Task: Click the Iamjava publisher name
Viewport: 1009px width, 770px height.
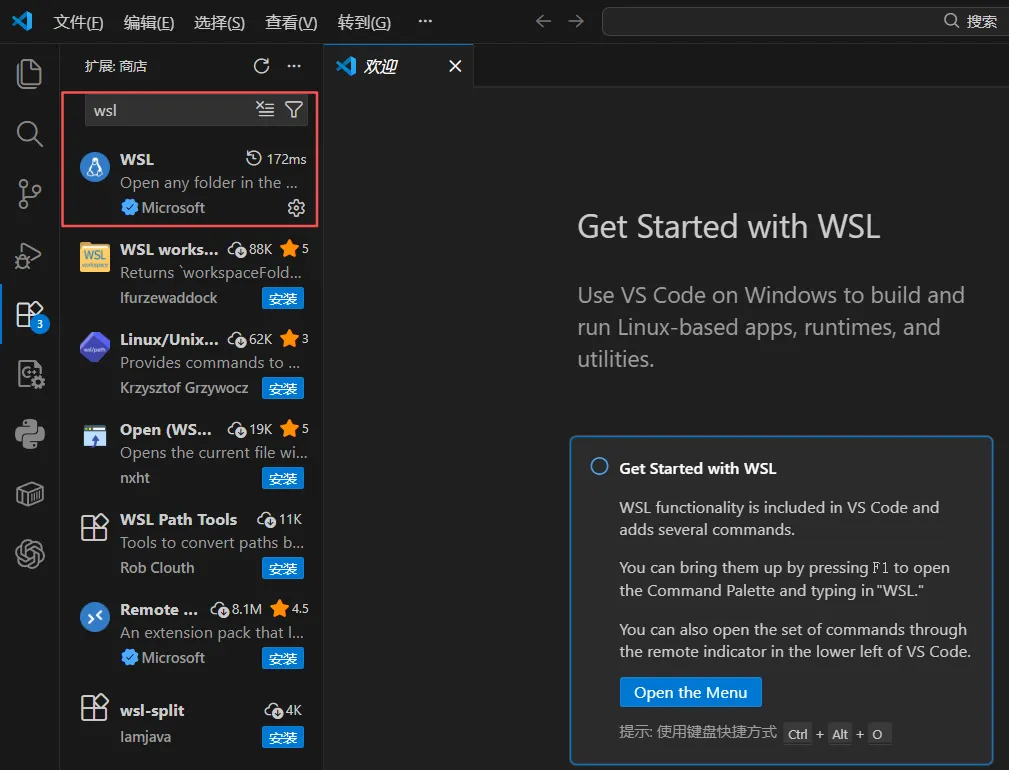Action: (x=145, y=737)
